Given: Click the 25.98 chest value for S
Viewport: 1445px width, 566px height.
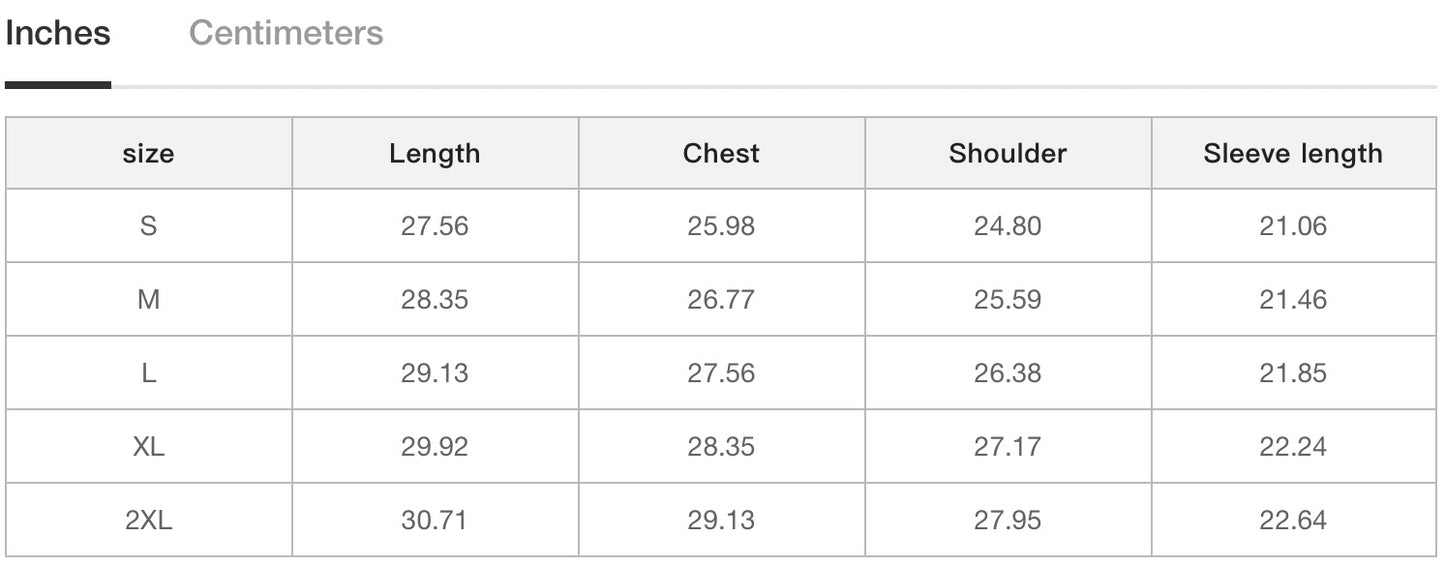Looking at the screenshot, I should tap(721, 226).
